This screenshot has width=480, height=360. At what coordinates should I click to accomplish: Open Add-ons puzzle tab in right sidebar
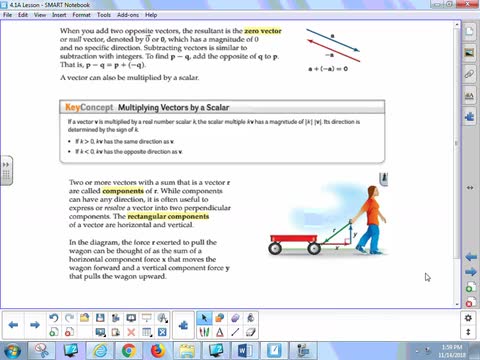[x=470, y=117]
